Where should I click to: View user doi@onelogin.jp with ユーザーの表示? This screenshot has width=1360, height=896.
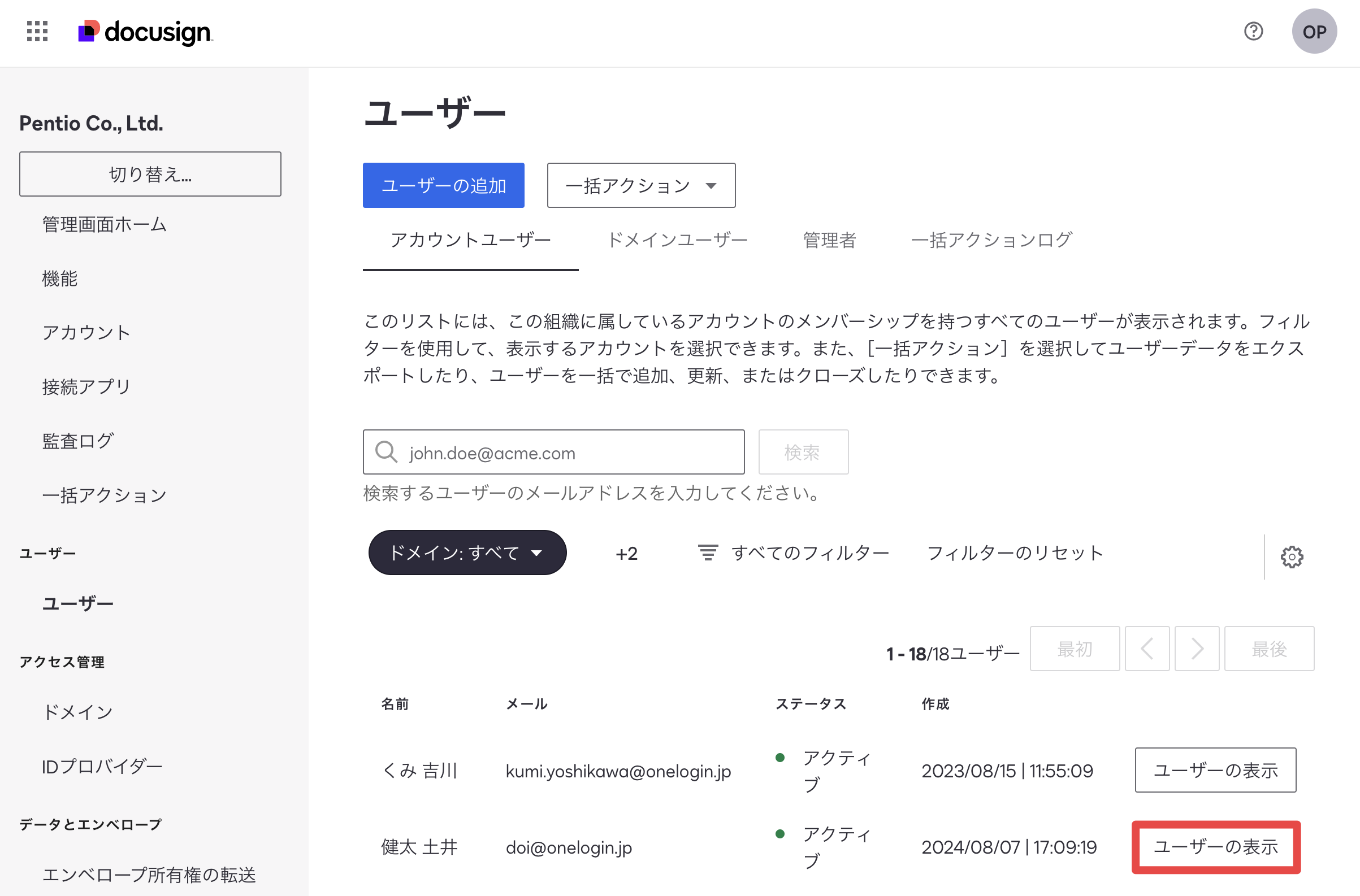(x=1215, y=846)
